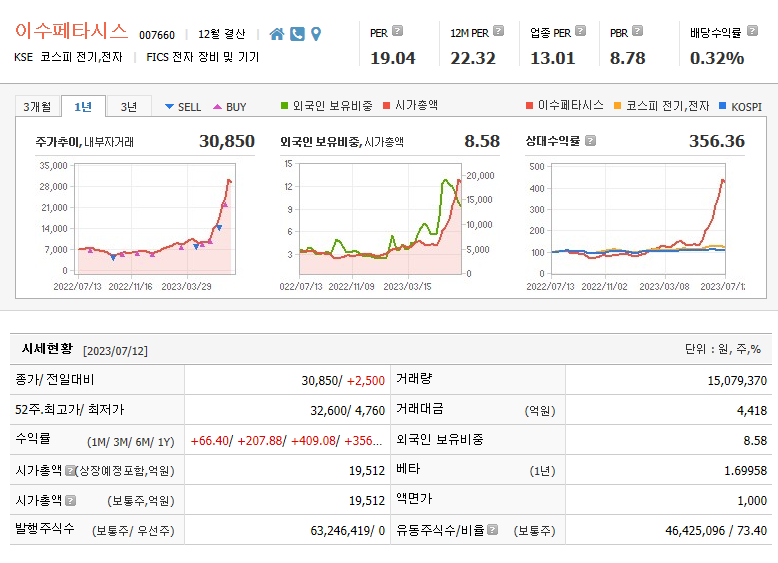
Task: Click help icon beside 시가총액 (상장예정포함,억원)
Action: [70, 470]
